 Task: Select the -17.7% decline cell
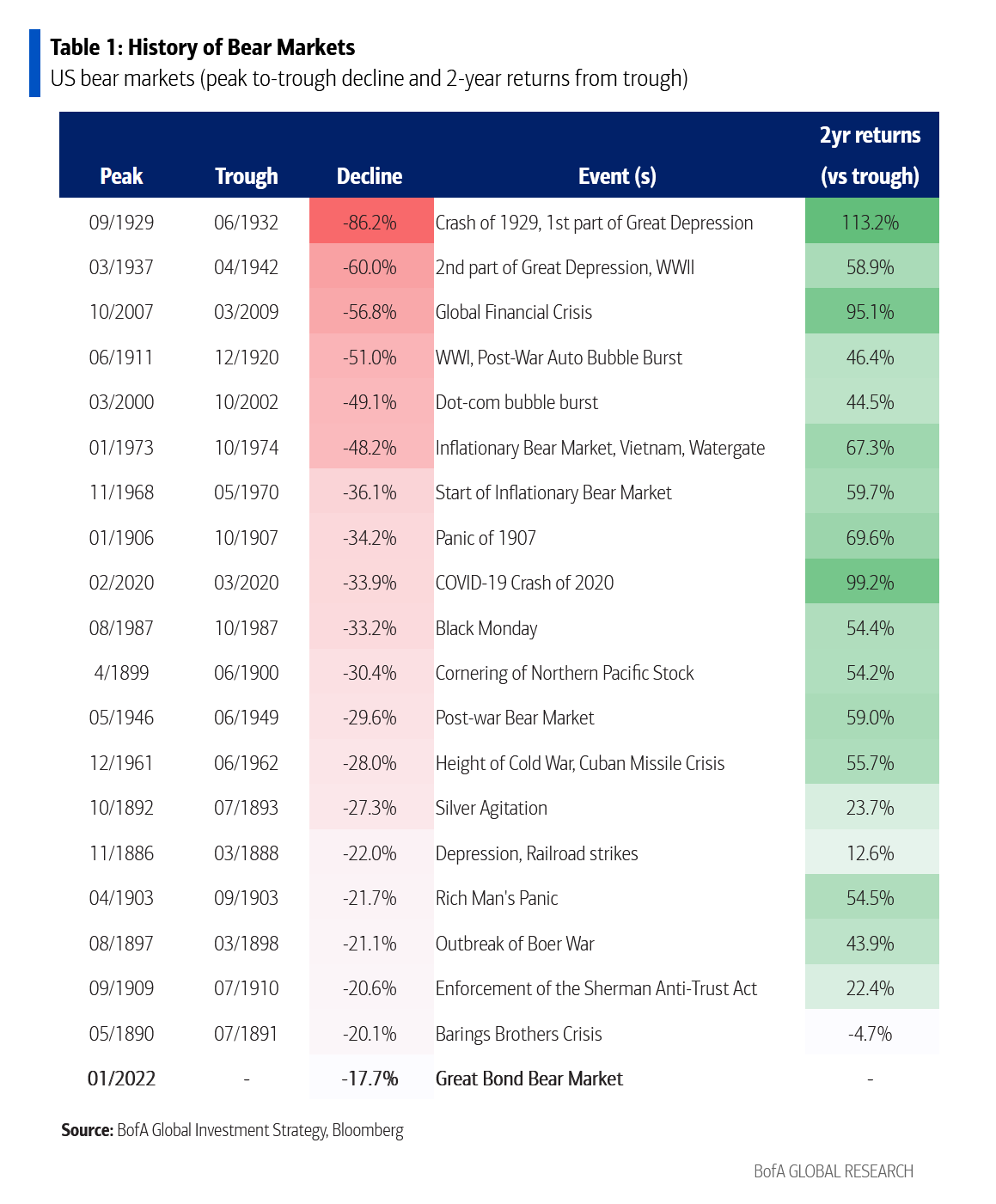[x=371, y=1078]
